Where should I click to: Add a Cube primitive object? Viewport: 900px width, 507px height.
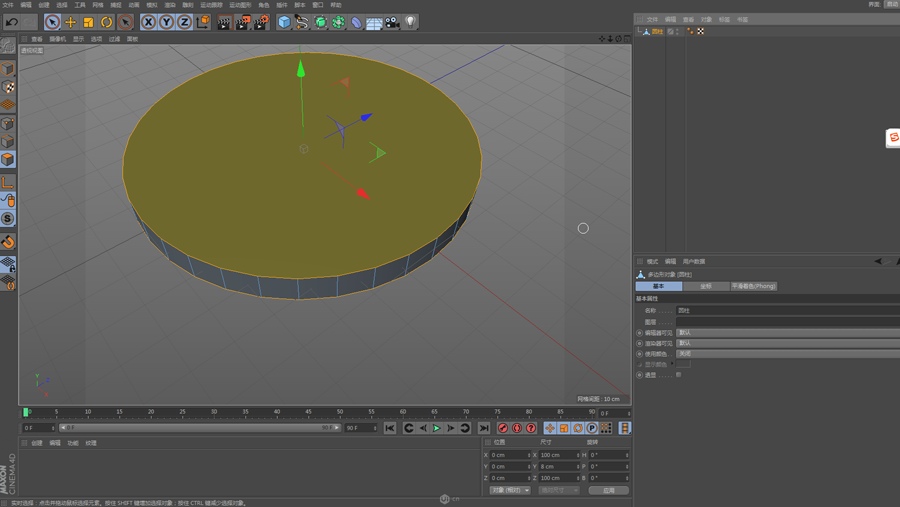click(284, 22)
